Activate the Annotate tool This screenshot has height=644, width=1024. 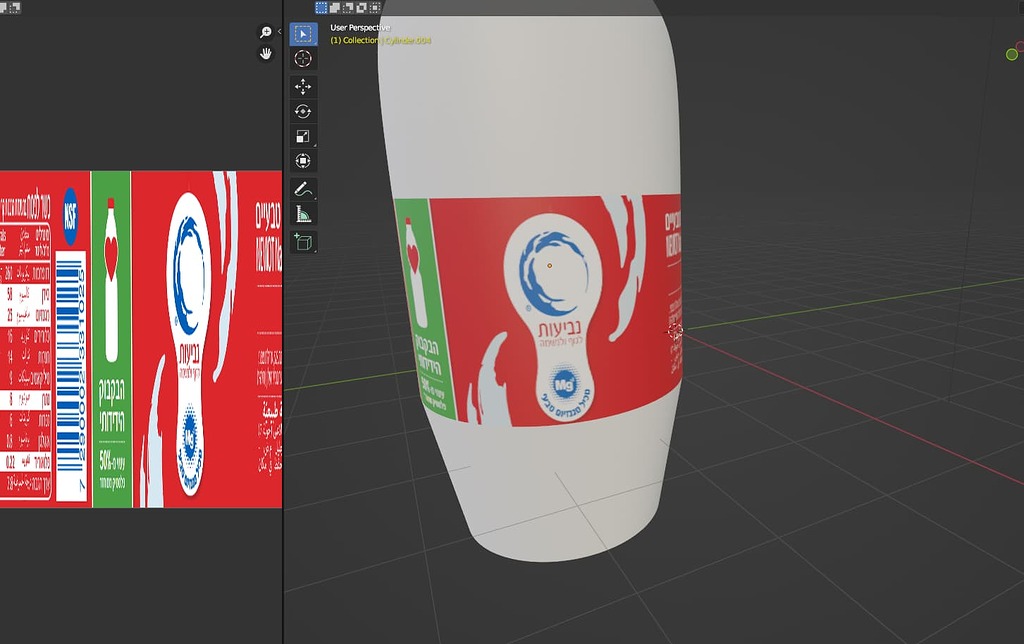302,187
